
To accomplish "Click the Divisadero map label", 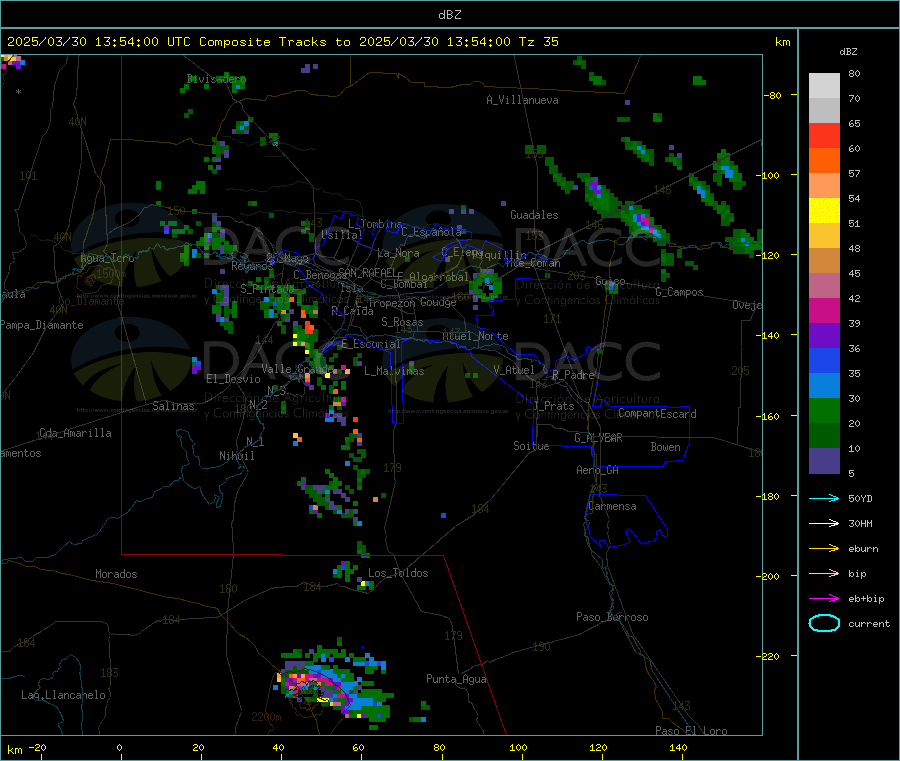I will [216, 79].
